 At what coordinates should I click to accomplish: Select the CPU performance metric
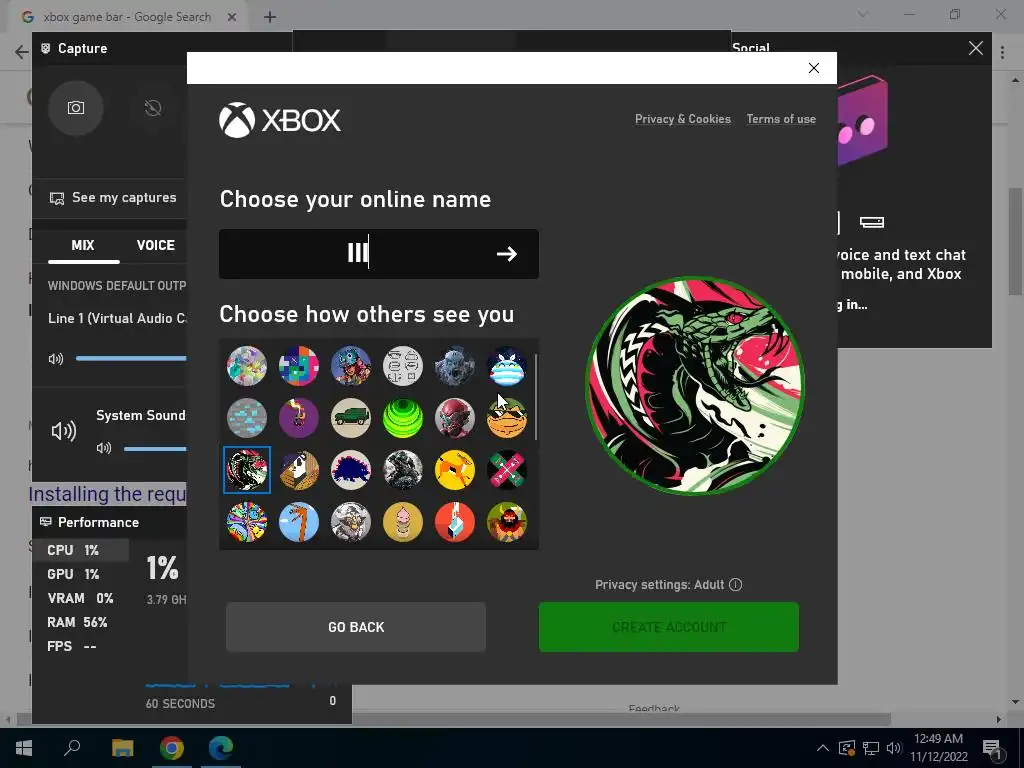tap(80, 550)
